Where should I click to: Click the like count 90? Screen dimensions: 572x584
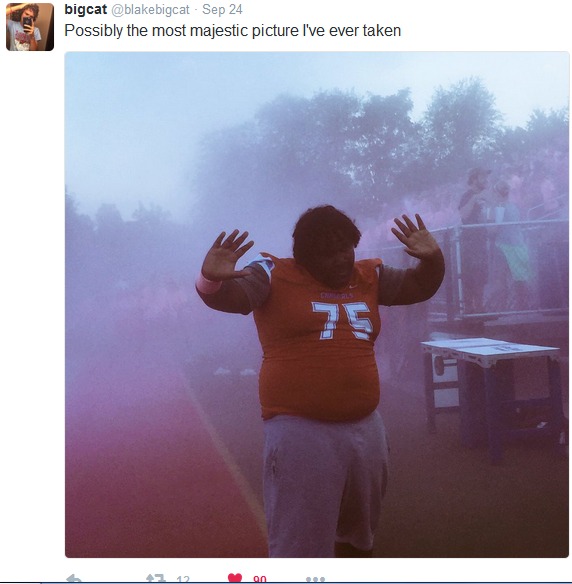click(260, 579)
